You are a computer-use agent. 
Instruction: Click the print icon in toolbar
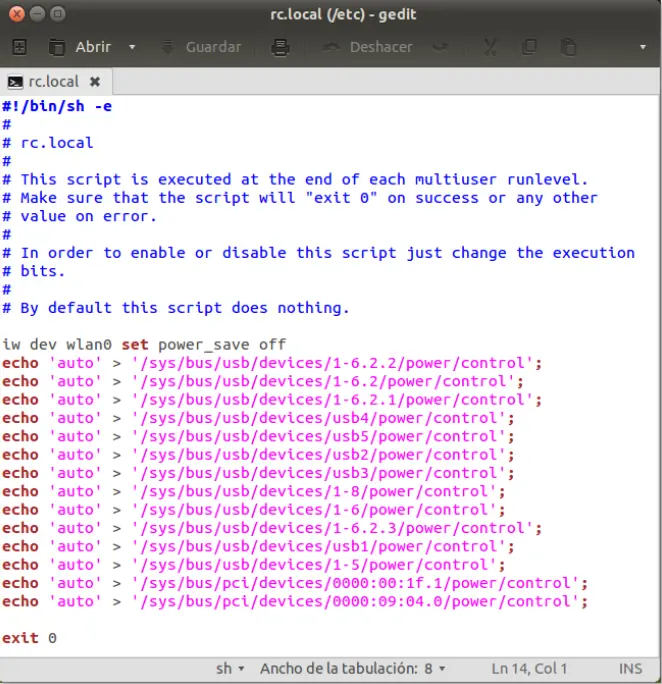(x=280, y=47)
